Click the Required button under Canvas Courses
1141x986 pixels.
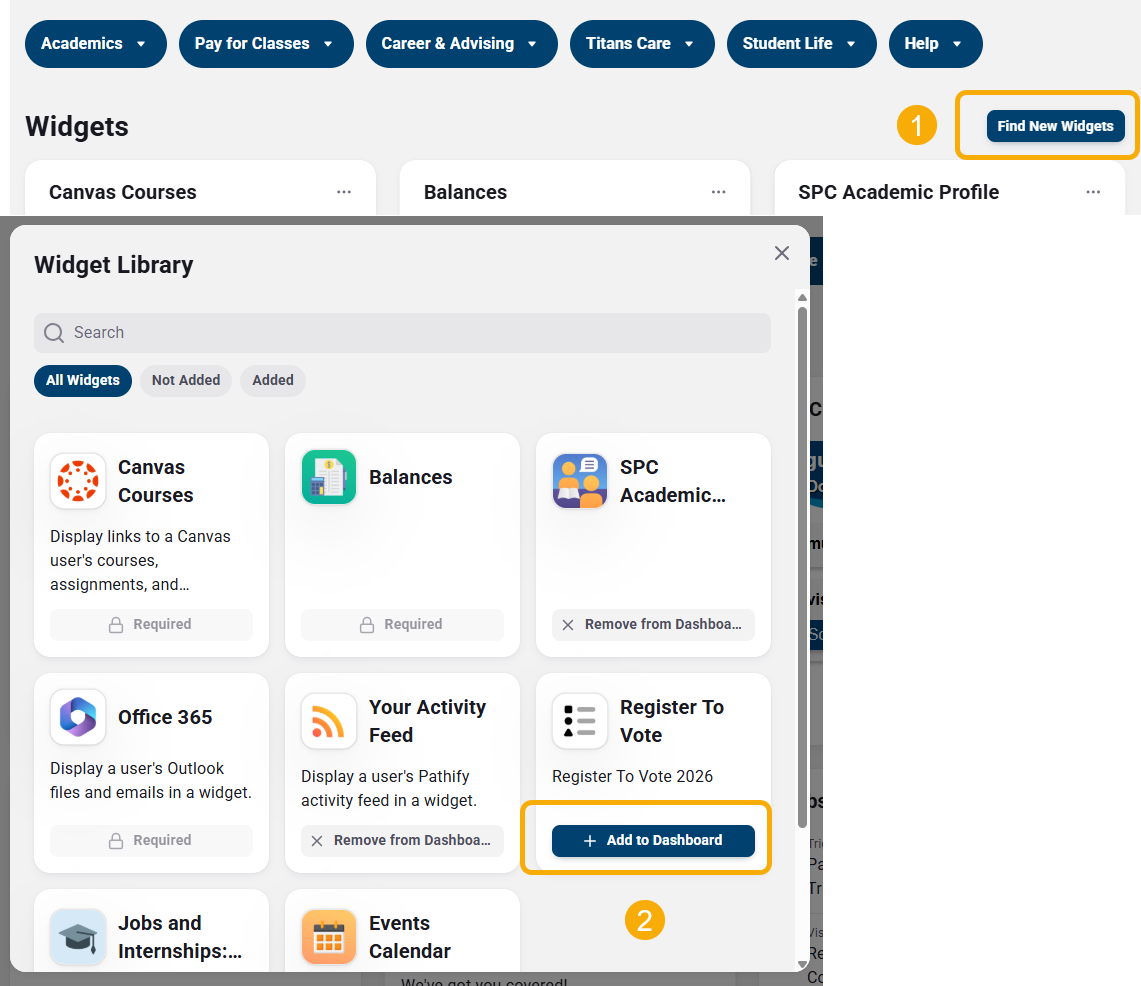[151, 624]
